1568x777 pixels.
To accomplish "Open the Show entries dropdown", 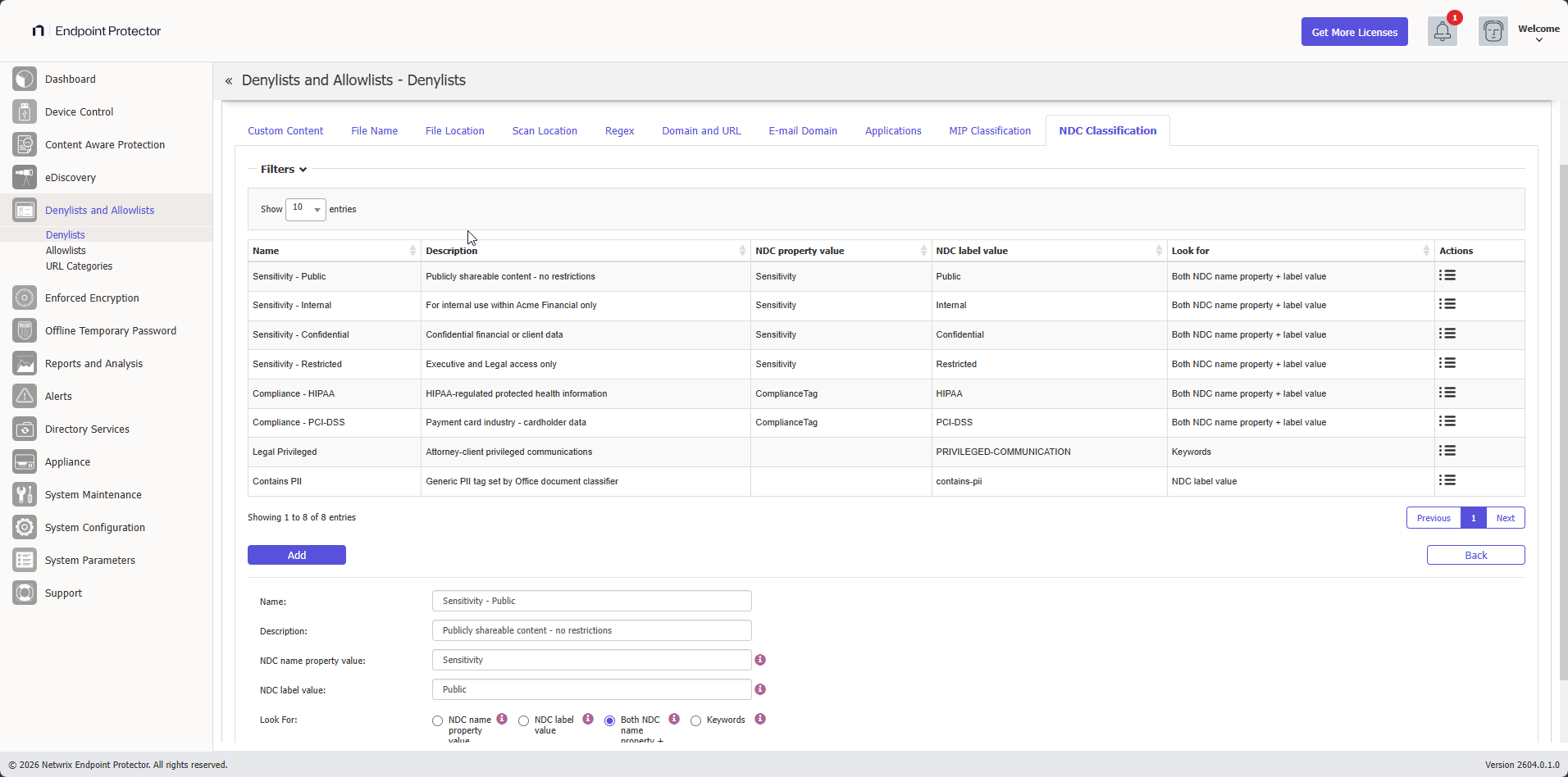I will (306, 209).
